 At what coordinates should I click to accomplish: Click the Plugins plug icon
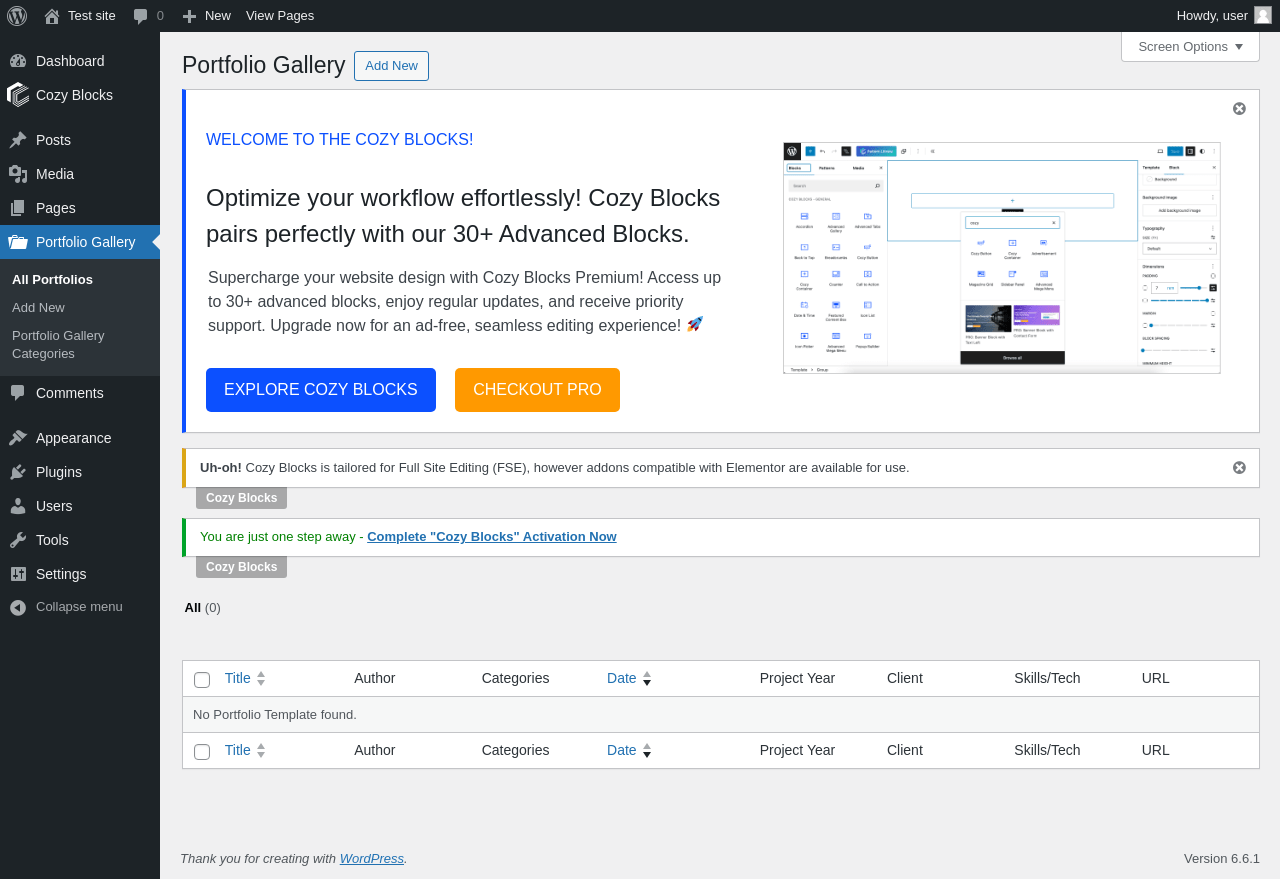(x=18, y=472)
